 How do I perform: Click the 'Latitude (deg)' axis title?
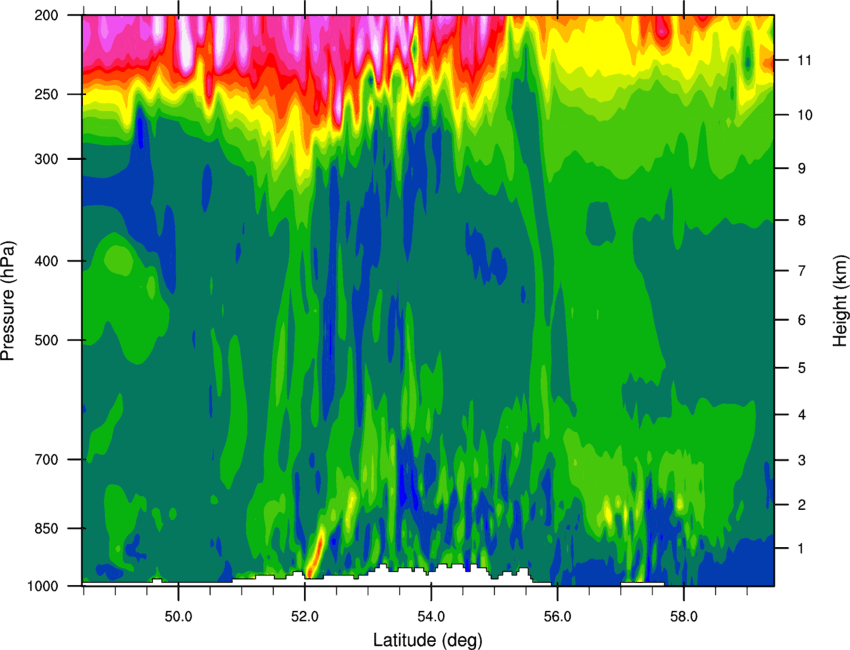pyautogui.click(x=427, y=640)
